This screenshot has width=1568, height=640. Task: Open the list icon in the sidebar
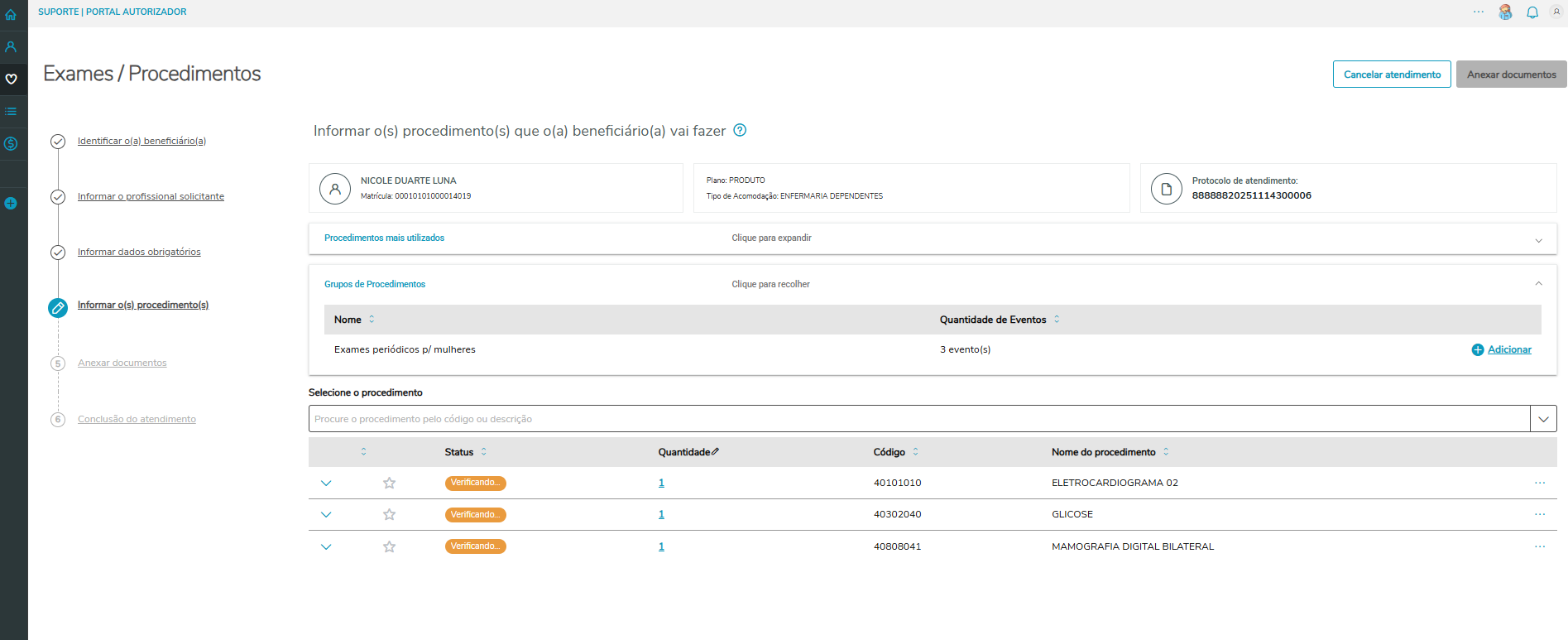pos(11,112)
